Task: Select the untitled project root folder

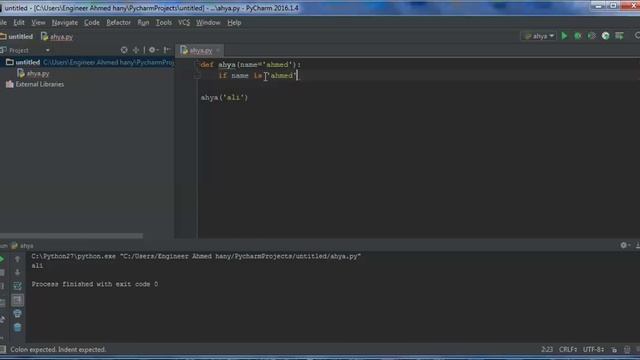Action: (87, 62)
